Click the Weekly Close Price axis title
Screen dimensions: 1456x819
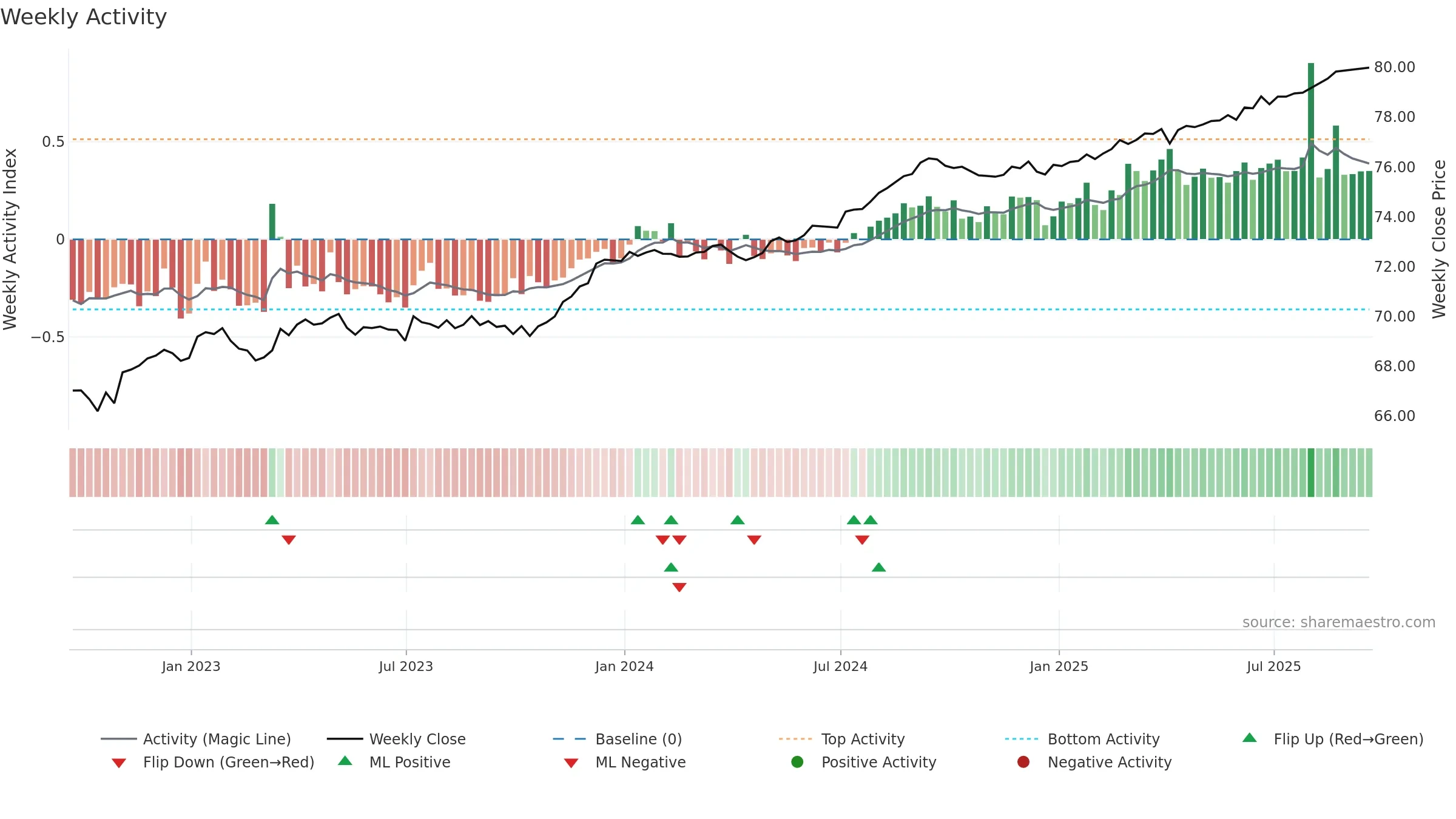click(x=1439, y=239)
